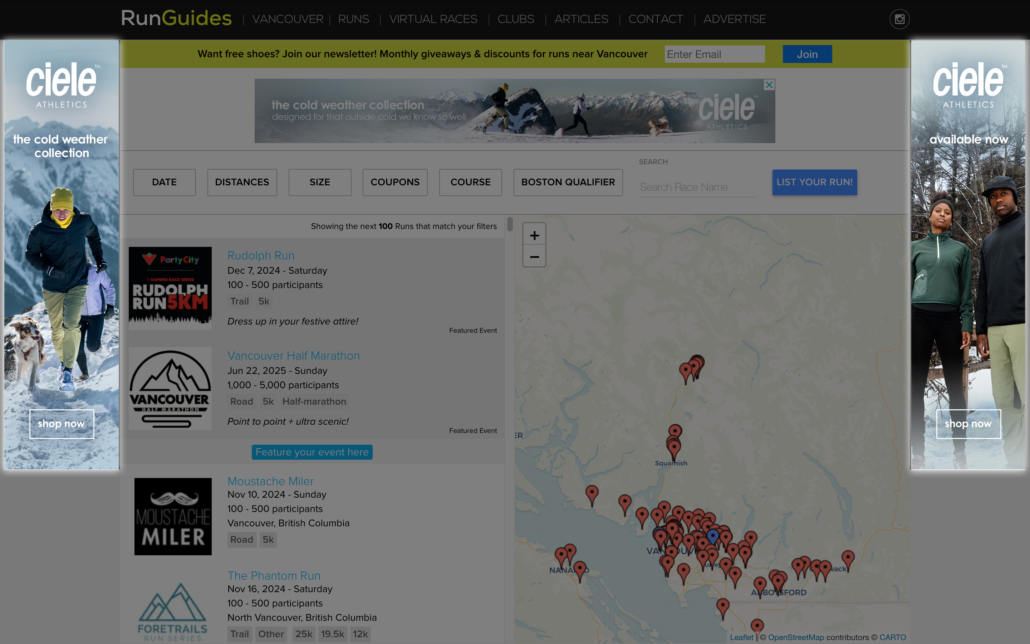The height and width of the screenshot is (644, 1030).
Task: Expand the SIZE filter
Action: (320, 182)
